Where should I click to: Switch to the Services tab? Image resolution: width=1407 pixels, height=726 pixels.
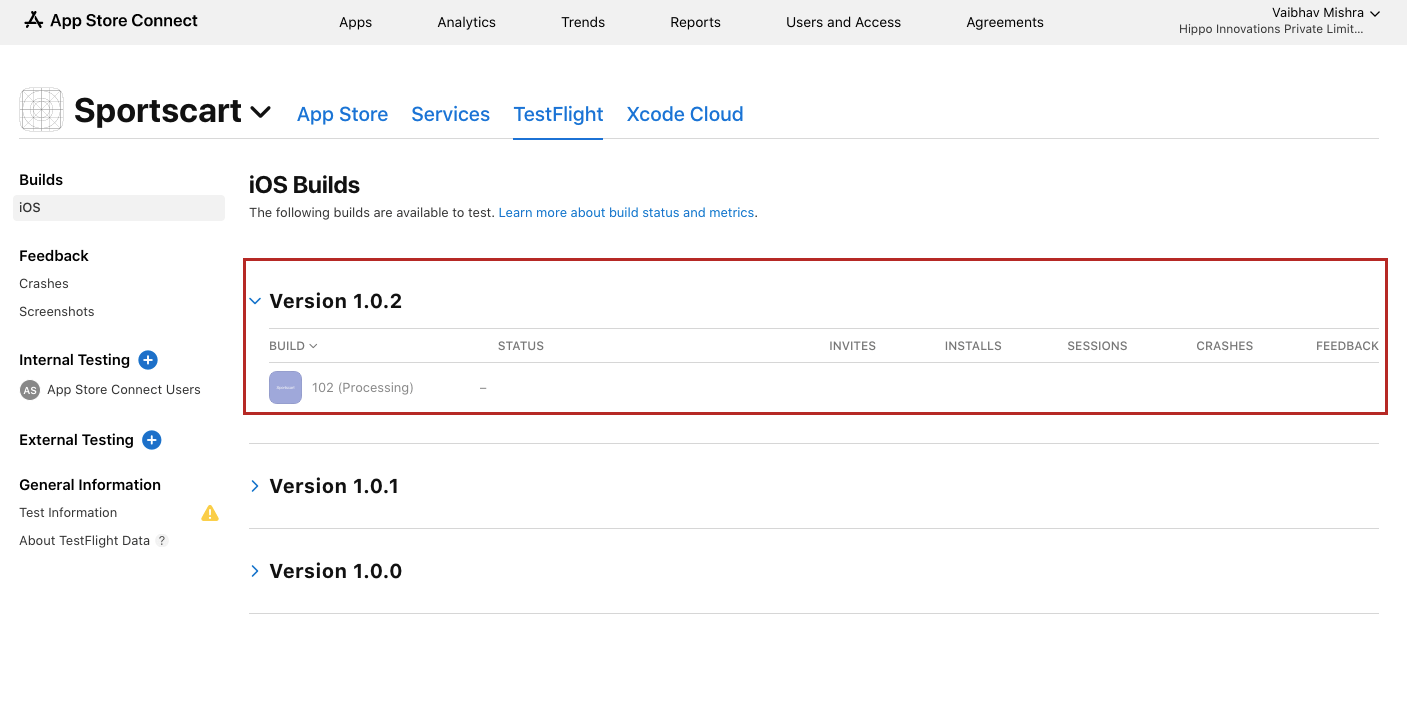451,114
